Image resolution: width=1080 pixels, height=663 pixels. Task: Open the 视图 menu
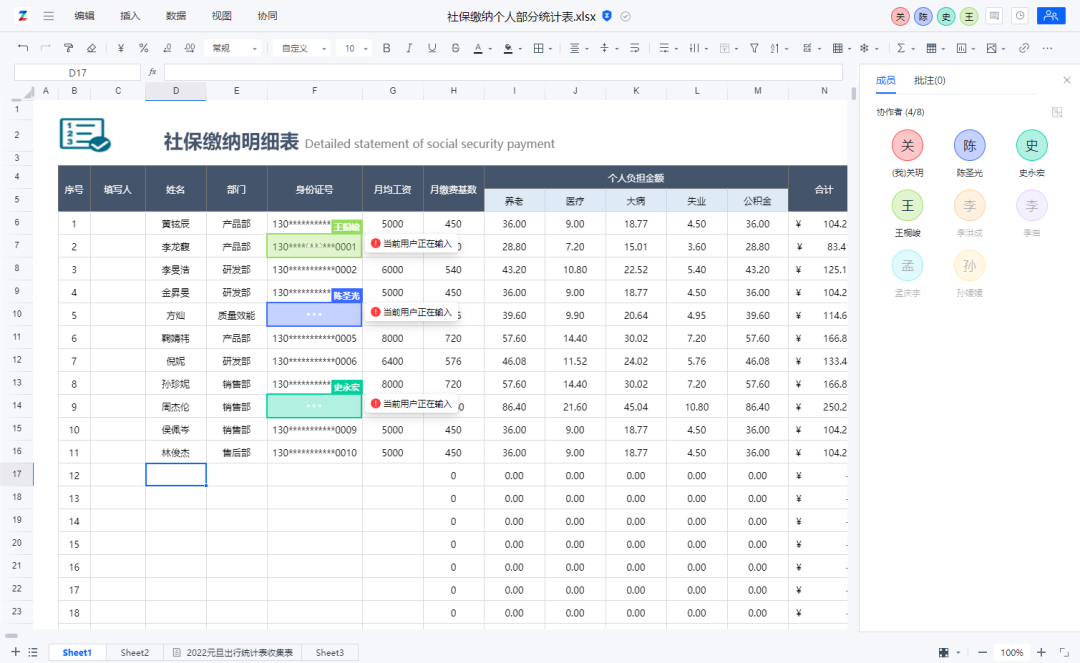(221, 16)
